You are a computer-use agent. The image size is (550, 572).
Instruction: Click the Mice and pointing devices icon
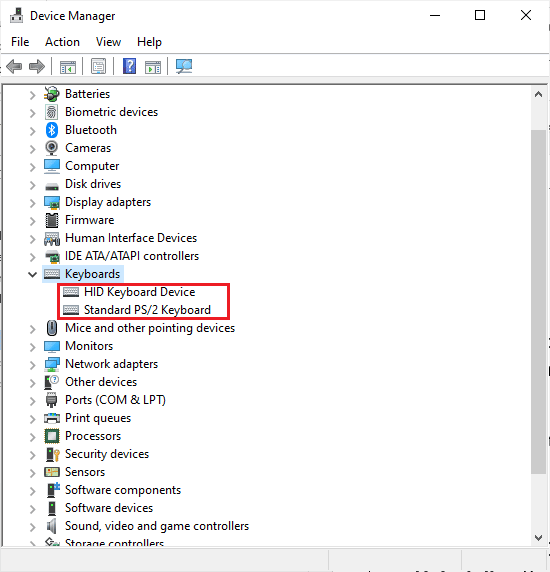[52, 328]
